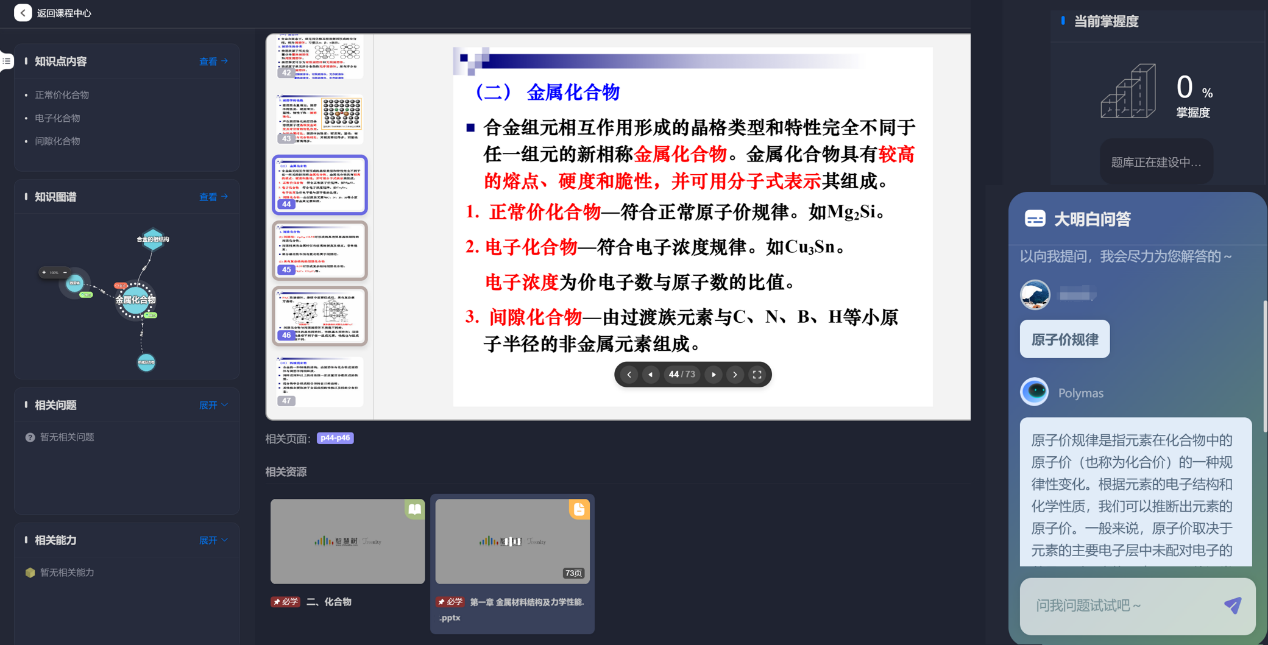This screenshot has width=1268, height=645.
Task: Expand the 相关能力 section
Action: (x=213, y=540)
